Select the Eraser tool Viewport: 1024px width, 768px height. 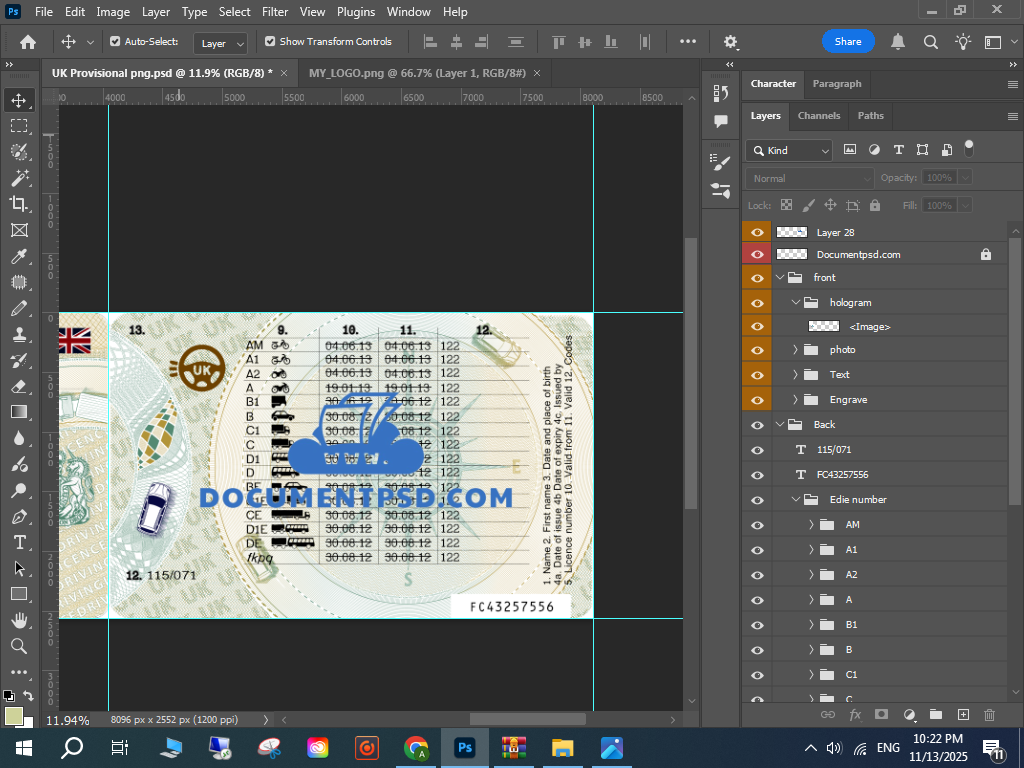pos(19,386)
